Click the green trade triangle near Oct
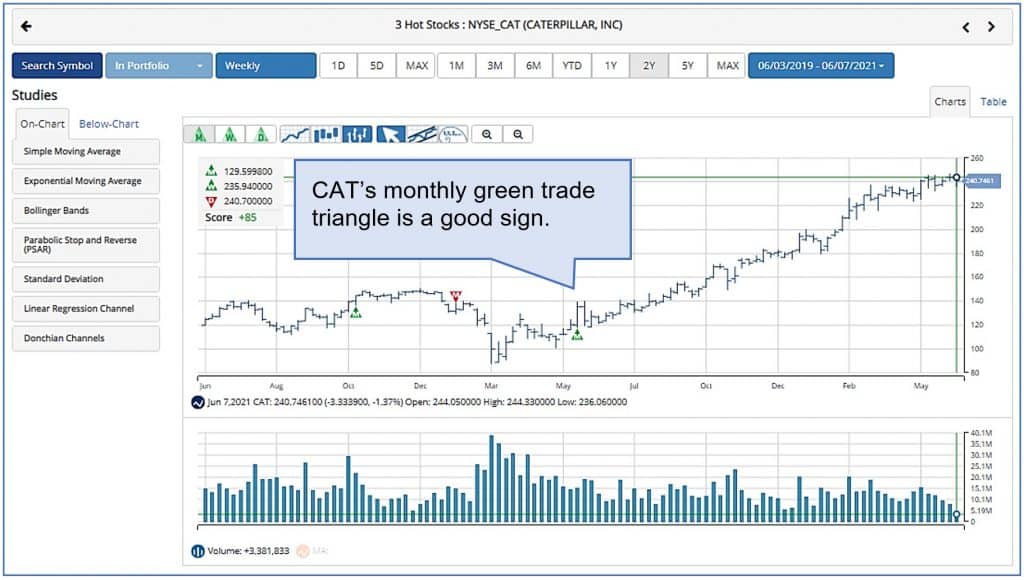1024x580 pixels. tap(356, 313)
